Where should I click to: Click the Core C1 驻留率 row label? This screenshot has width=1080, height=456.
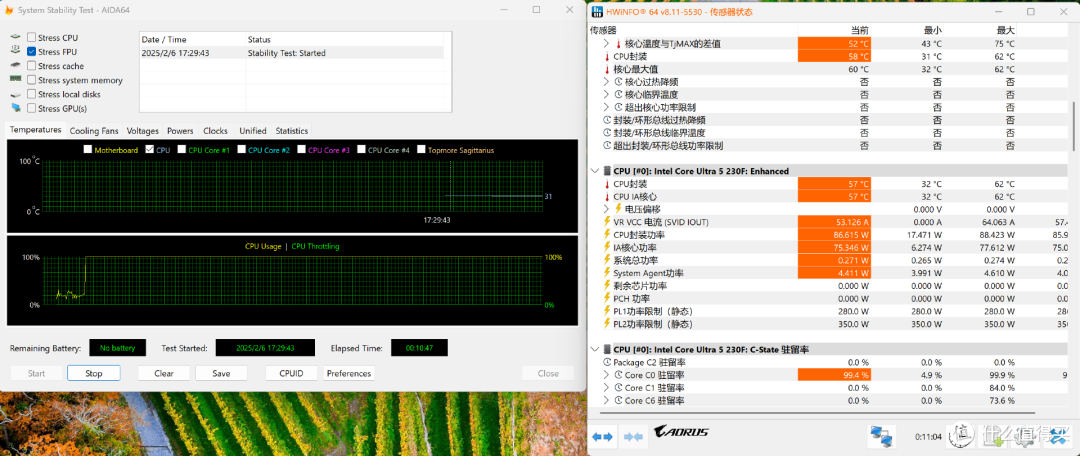tap(654, 388)
